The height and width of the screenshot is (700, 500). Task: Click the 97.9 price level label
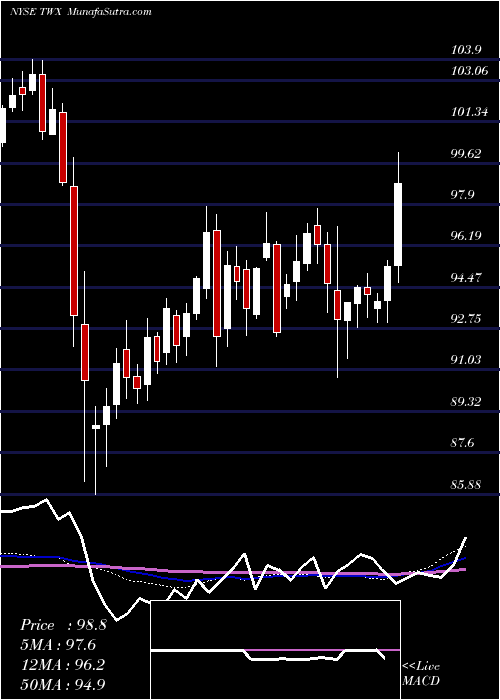[463, 195]
